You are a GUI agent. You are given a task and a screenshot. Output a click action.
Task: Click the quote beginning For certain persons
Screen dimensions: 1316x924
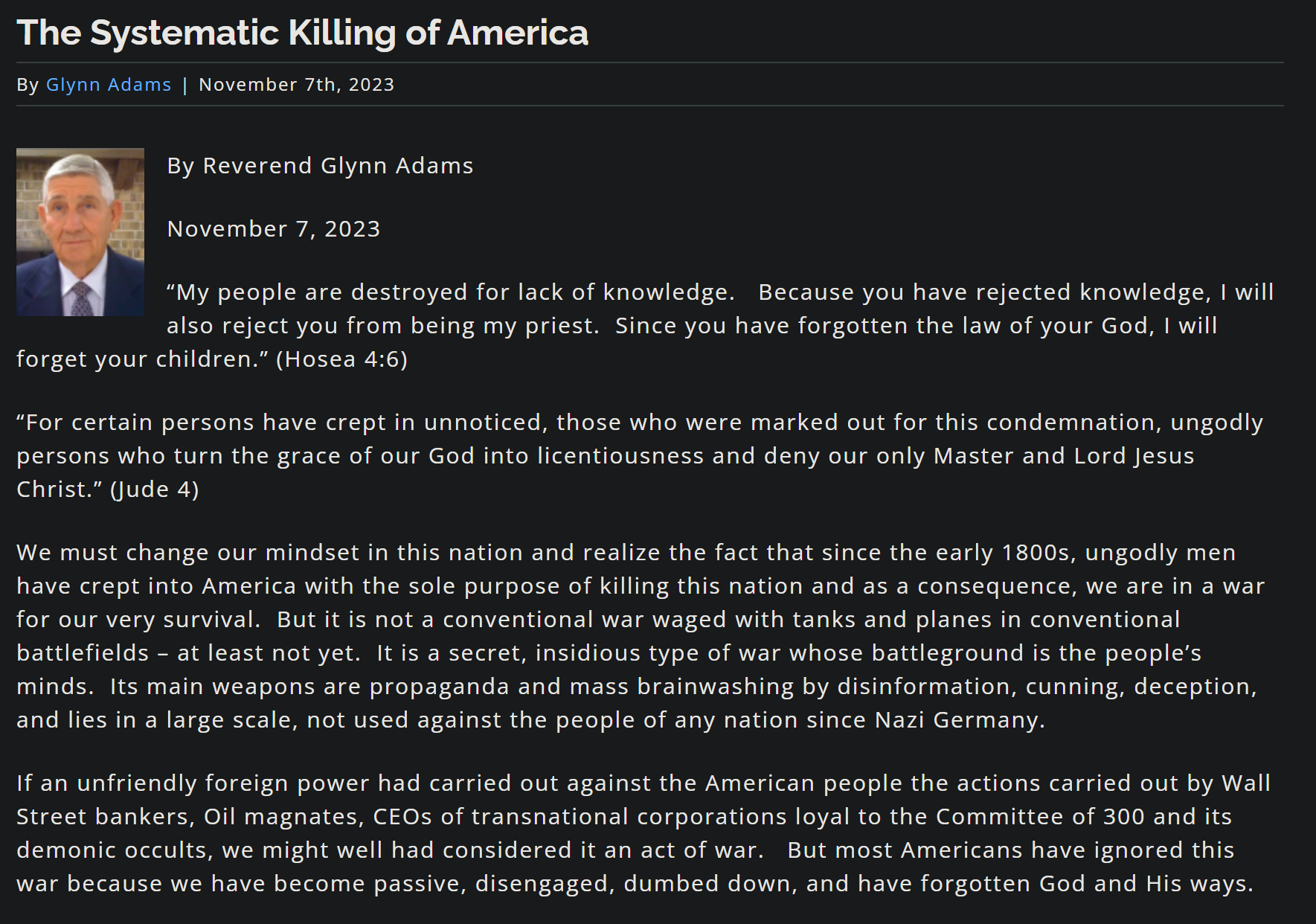pos(640,455)
